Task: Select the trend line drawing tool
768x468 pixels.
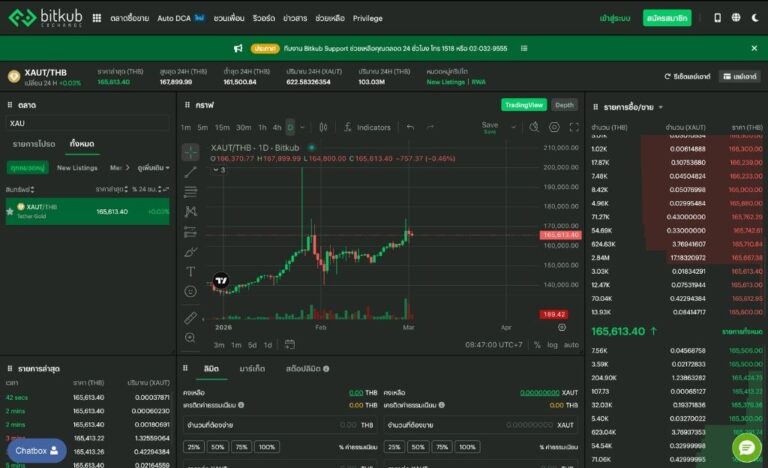Action: pos(191,172)
